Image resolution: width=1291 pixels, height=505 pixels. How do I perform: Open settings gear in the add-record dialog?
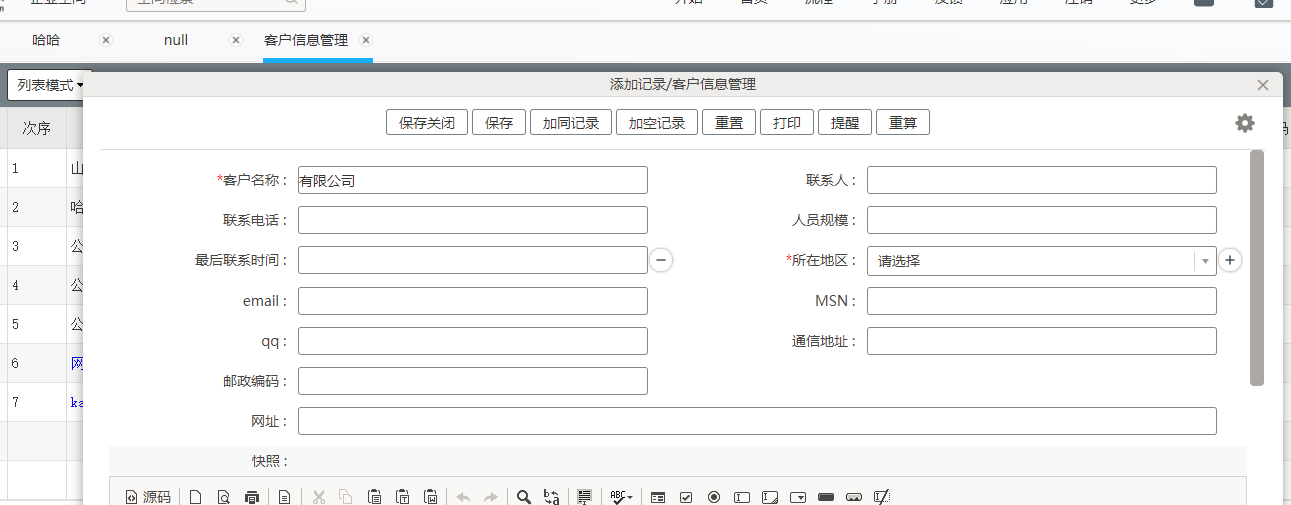[1245, 123]
